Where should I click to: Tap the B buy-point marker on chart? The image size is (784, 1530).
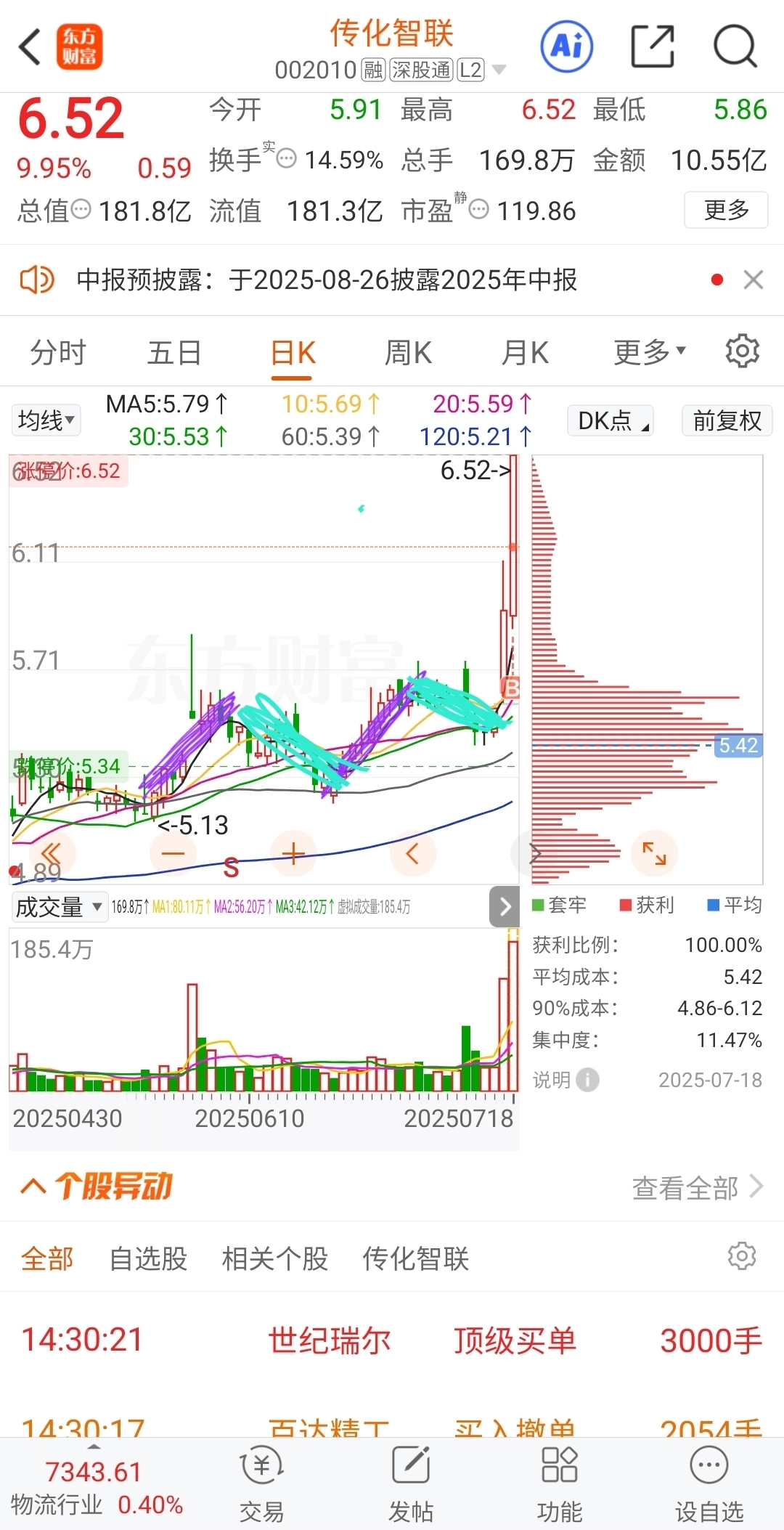tap(511, 688)
